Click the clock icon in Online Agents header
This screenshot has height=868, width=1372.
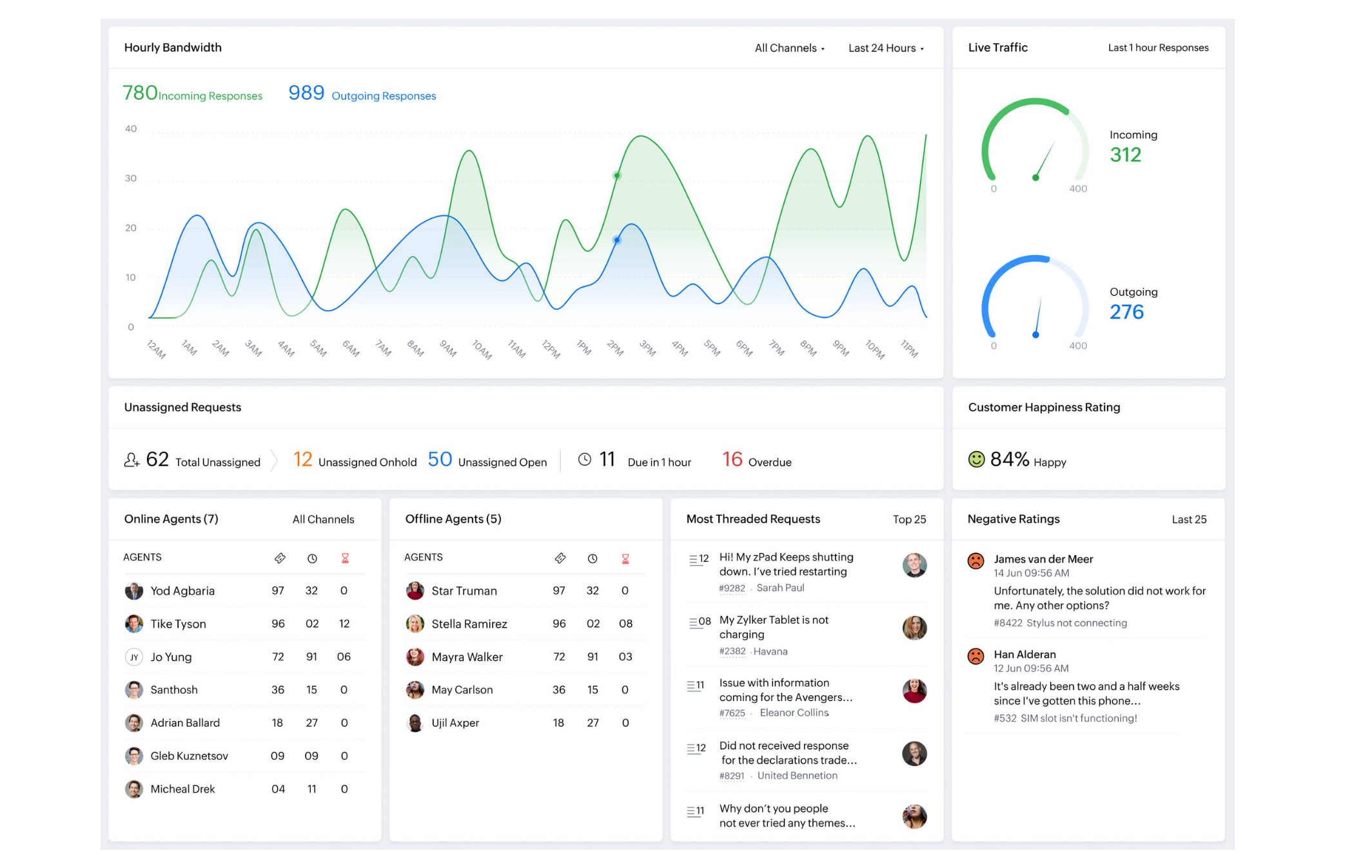312,558
